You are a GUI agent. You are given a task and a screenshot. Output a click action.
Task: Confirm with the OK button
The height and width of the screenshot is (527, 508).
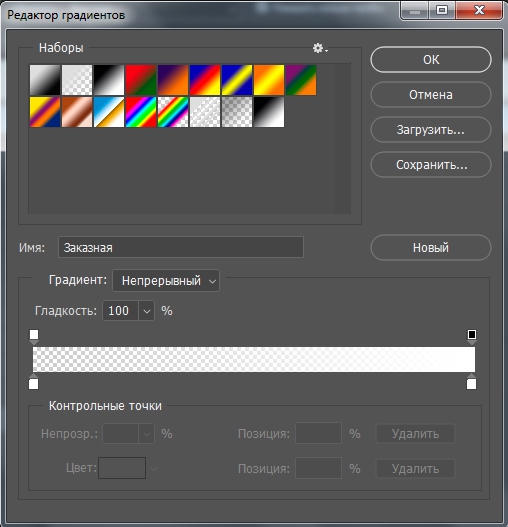click(431, 59)
